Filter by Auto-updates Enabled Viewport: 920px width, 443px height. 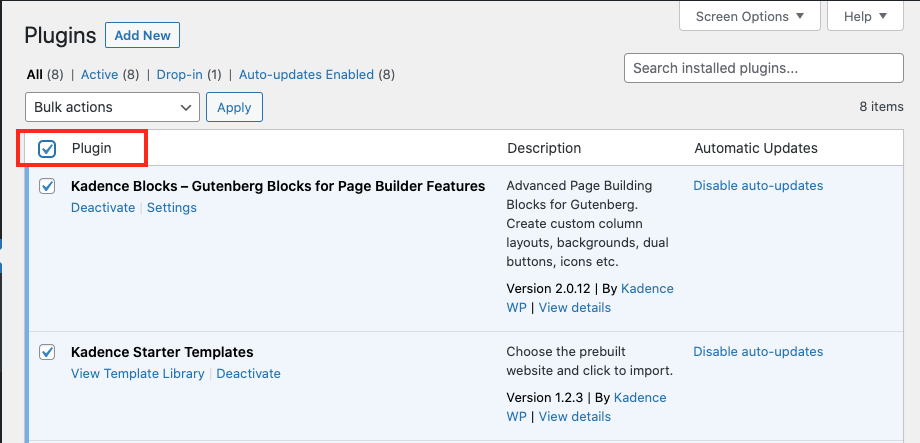coord(306,75)
